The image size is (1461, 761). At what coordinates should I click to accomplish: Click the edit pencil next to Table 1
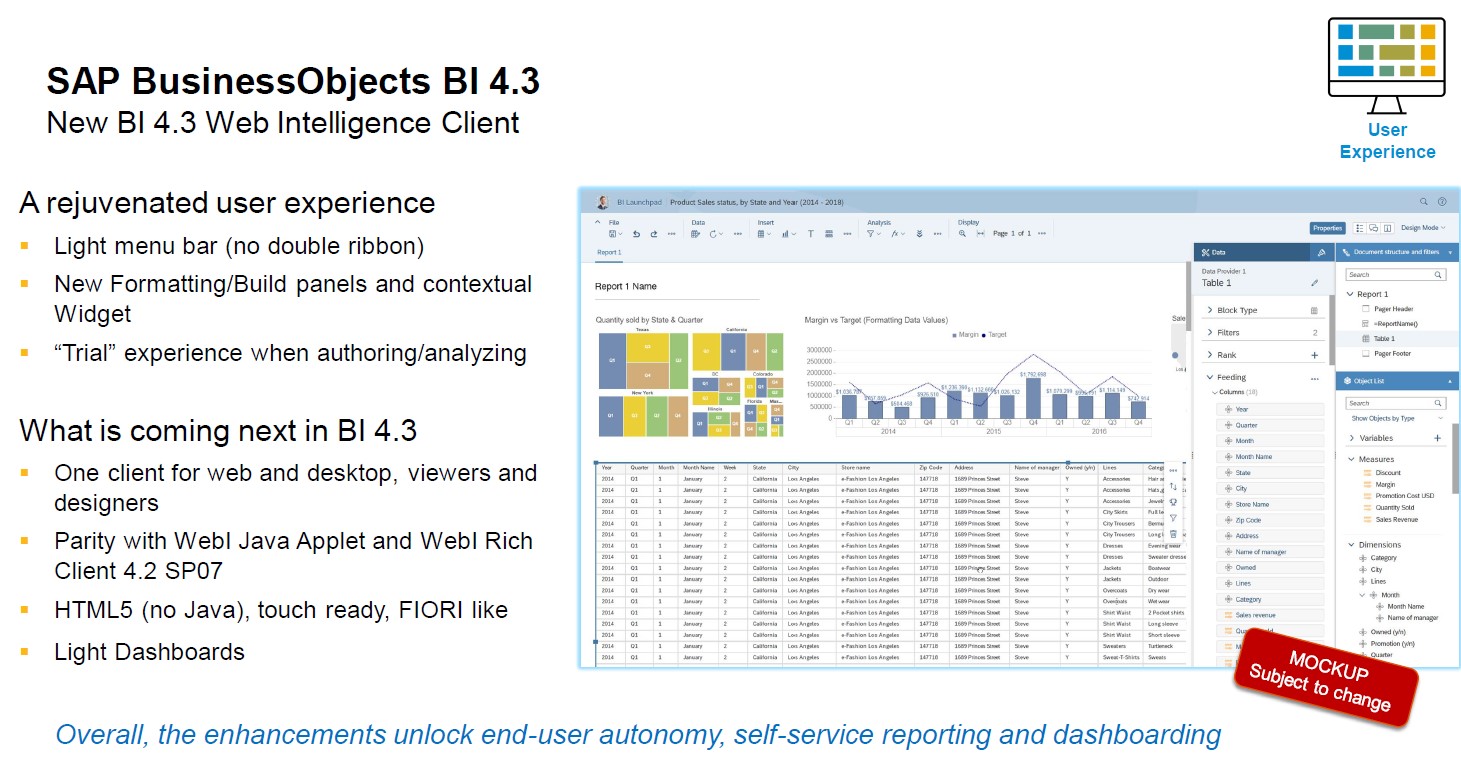click(x=1314, y=283)
